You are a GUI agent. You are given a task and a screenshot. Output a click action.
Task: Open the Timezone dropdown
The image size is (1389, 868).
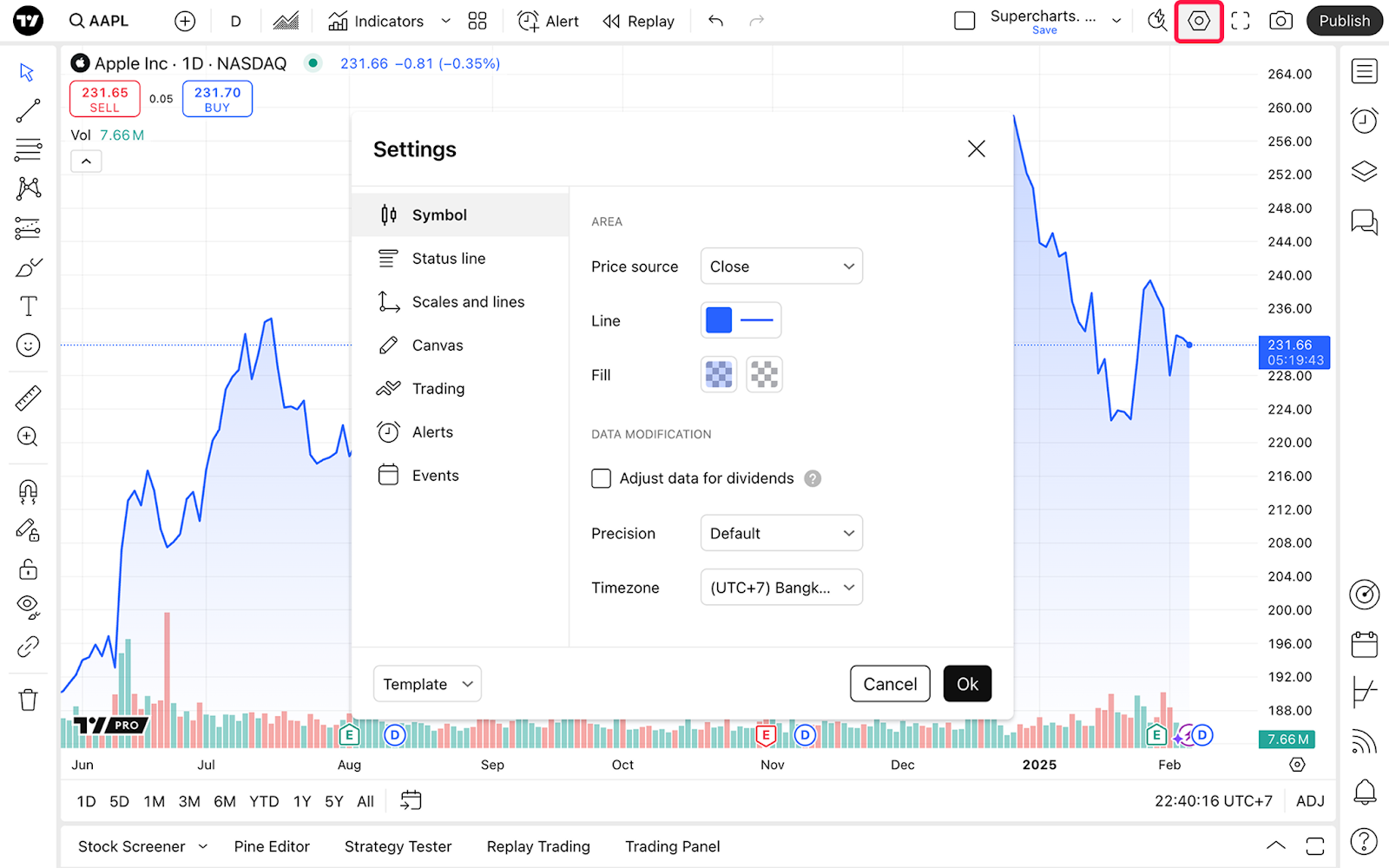tap(781, 588)
